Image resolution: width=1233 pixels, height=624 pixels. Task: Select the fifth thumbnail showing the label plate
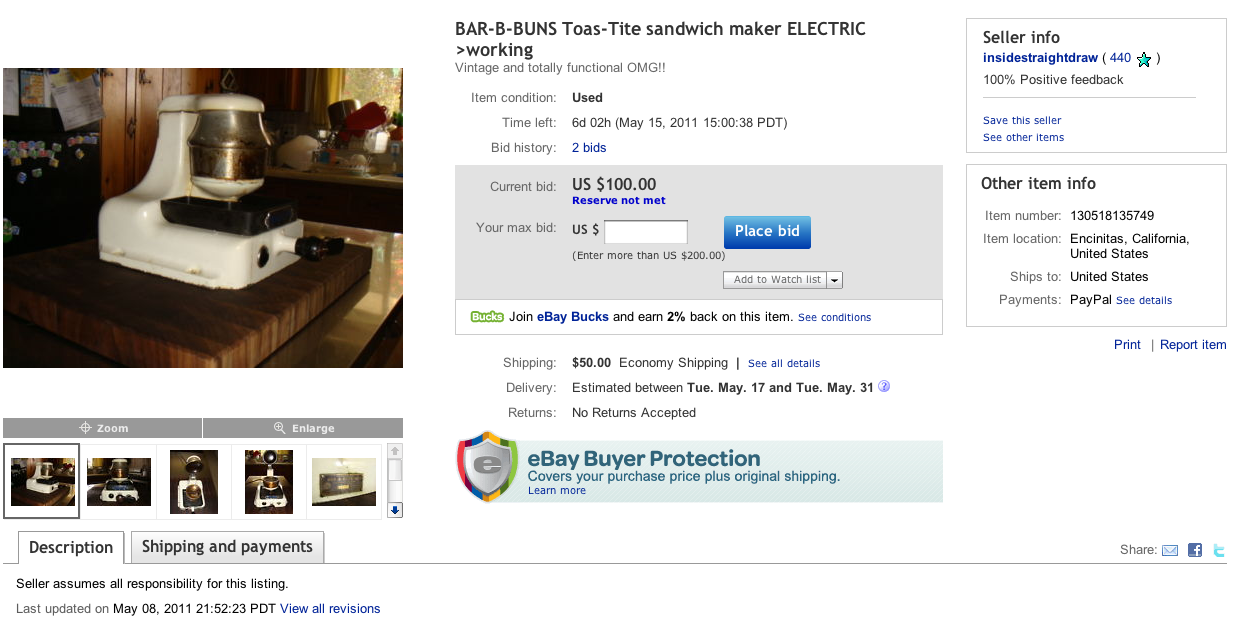coord(343,482)
